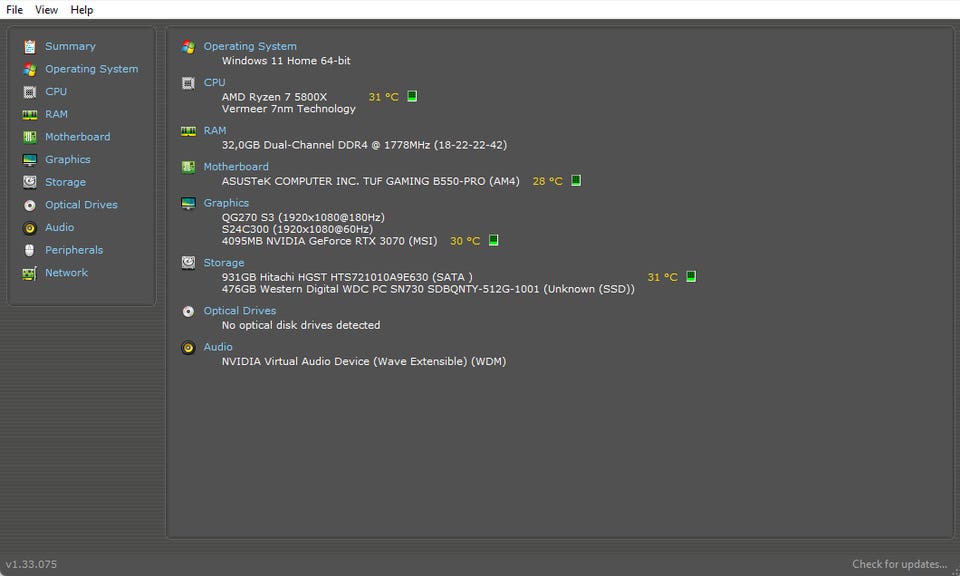Open the Peripherals sidebar section

pos(73,250)
